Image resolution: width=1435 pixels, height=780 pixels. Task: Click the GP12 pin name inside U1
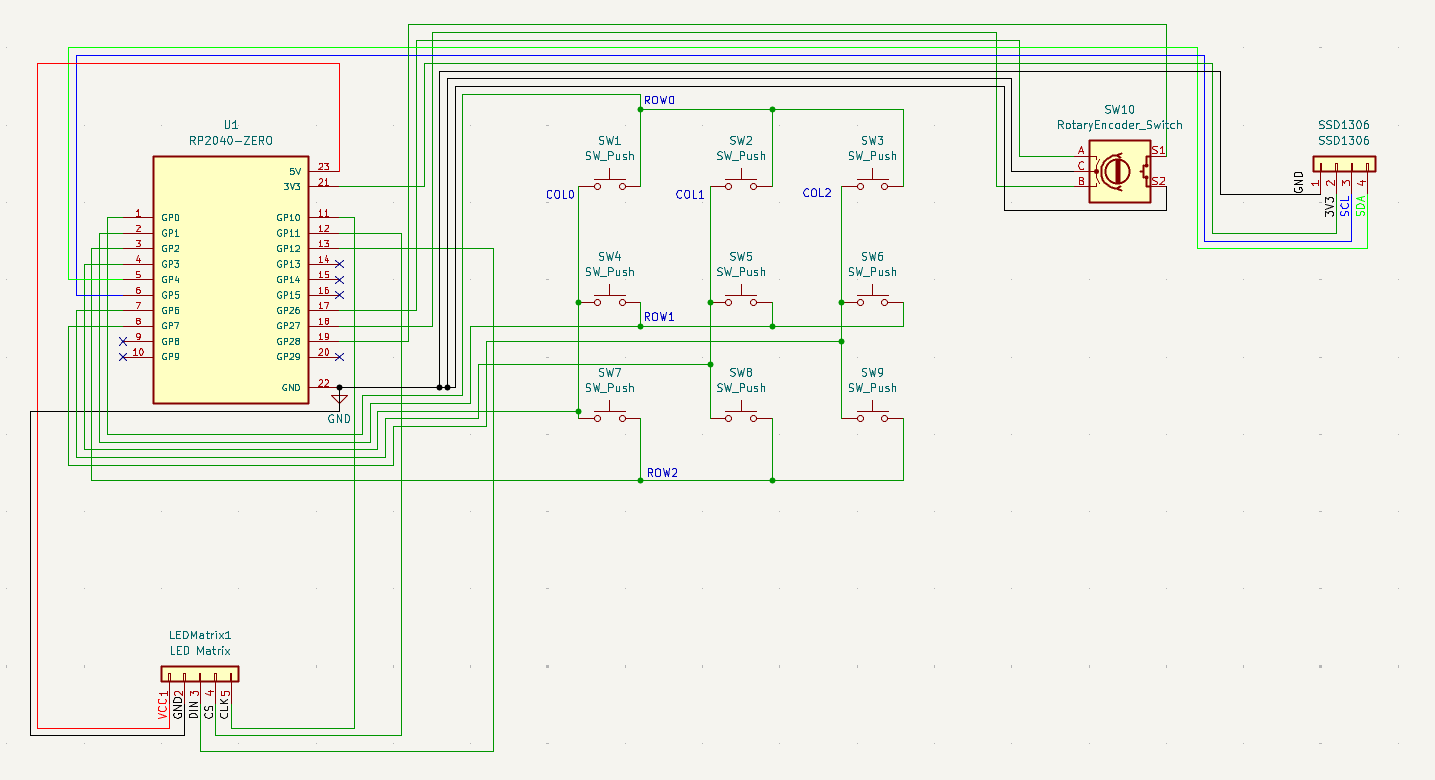(288, 249)
